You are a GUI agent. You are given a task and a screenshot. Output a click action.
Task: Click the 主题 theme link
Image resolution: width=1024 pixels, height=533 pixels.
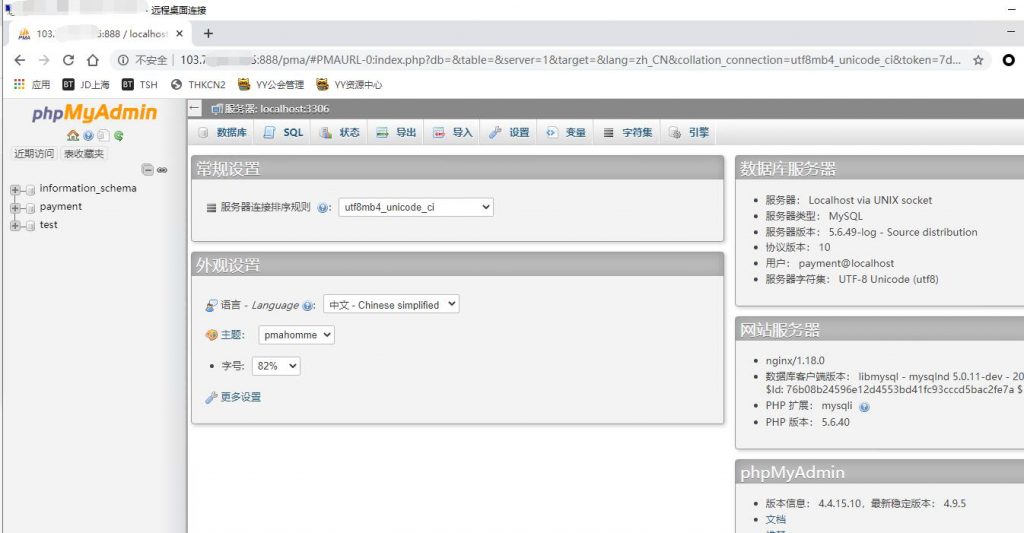pyautogui.click(x=232, y=335)
